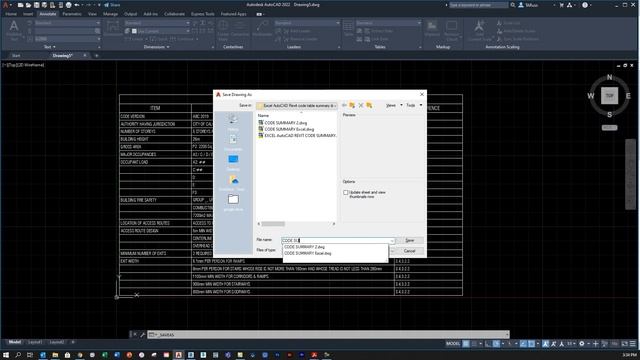Switch to the Parametric ribbon tab
Screen dimensions: 640x360
pos(72,14)
